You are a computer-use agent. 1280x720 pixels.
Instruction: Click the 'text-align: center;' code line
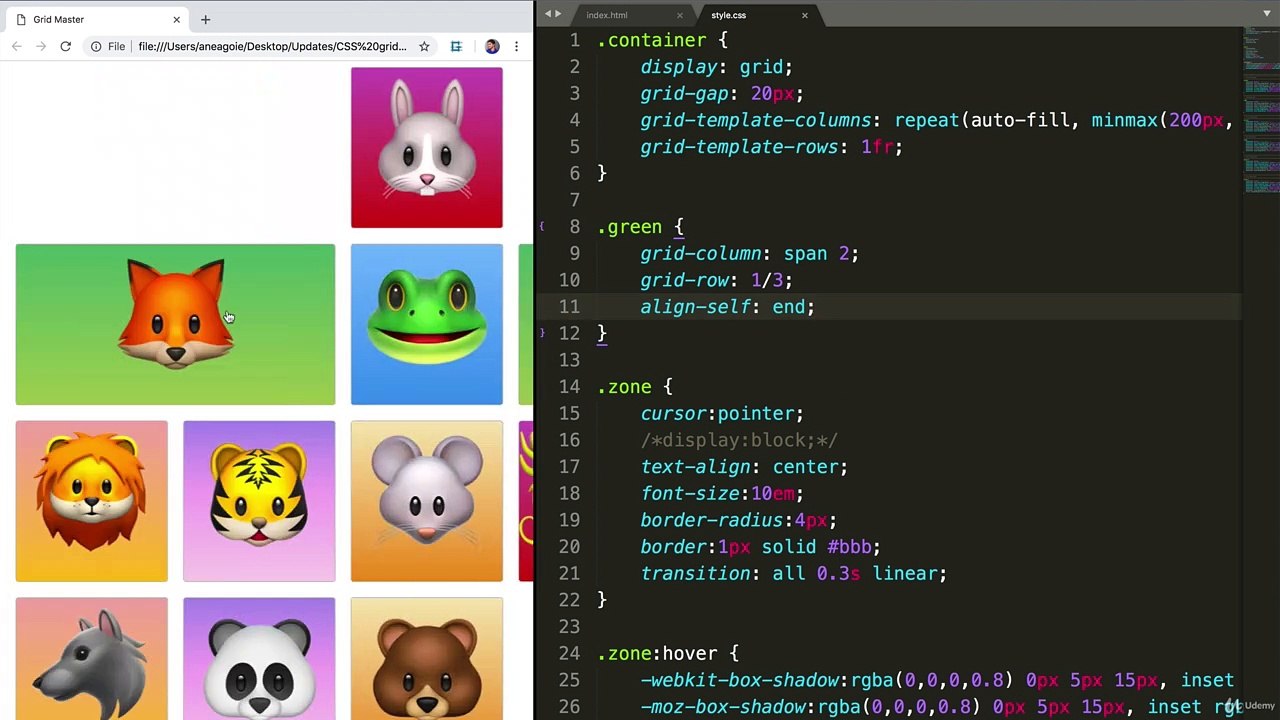point(744,467)
